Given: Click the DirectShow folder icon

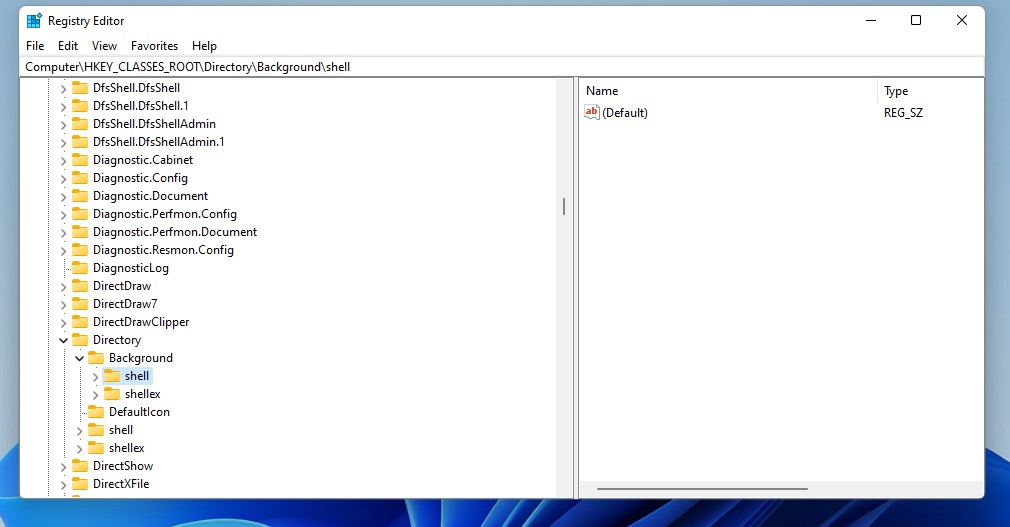Looking at the screenshot, I should tap(80, 465).
